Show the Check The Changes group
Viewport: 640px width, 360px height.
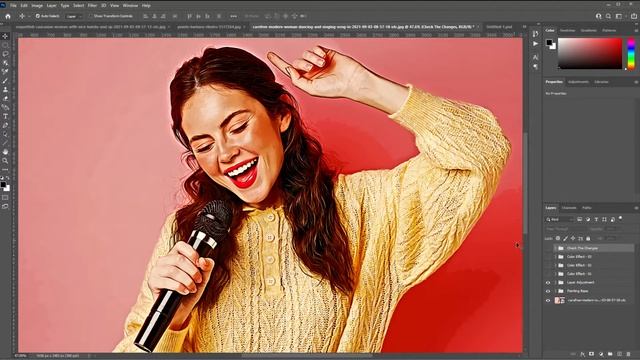click(x=548, y=248)
